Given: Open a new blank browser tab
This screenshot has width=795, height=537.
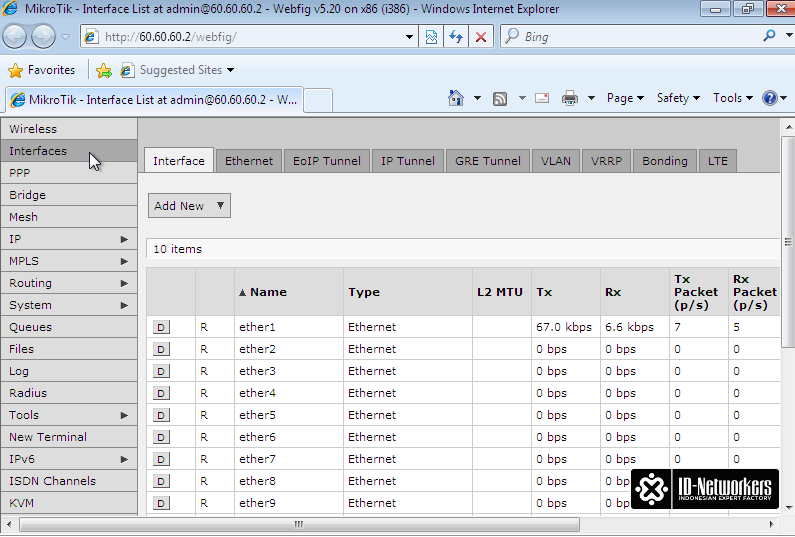Looking at the screenshot, I should [318, 100].
